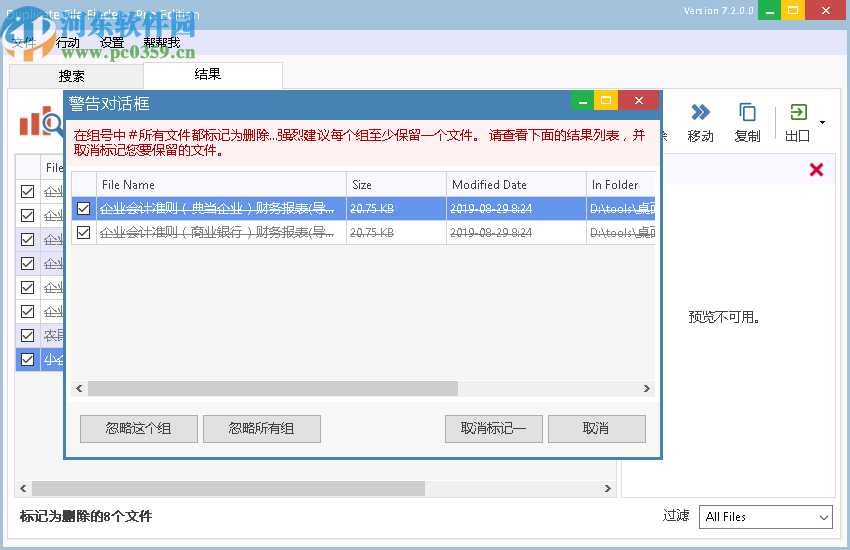Click main window horizontal scrollbar thumb
The image size is (850, 550).
228,489
